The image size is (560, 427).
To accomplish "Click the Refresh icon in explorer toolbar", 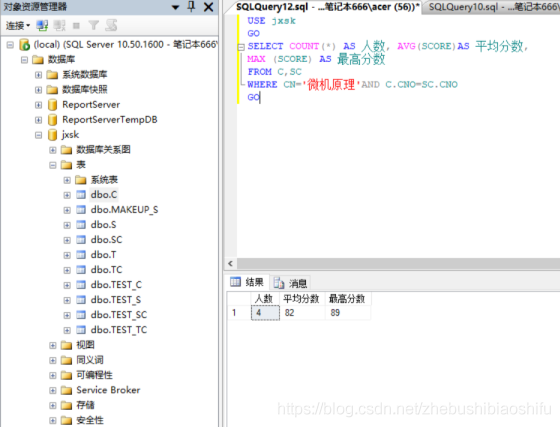I will 111,25.
